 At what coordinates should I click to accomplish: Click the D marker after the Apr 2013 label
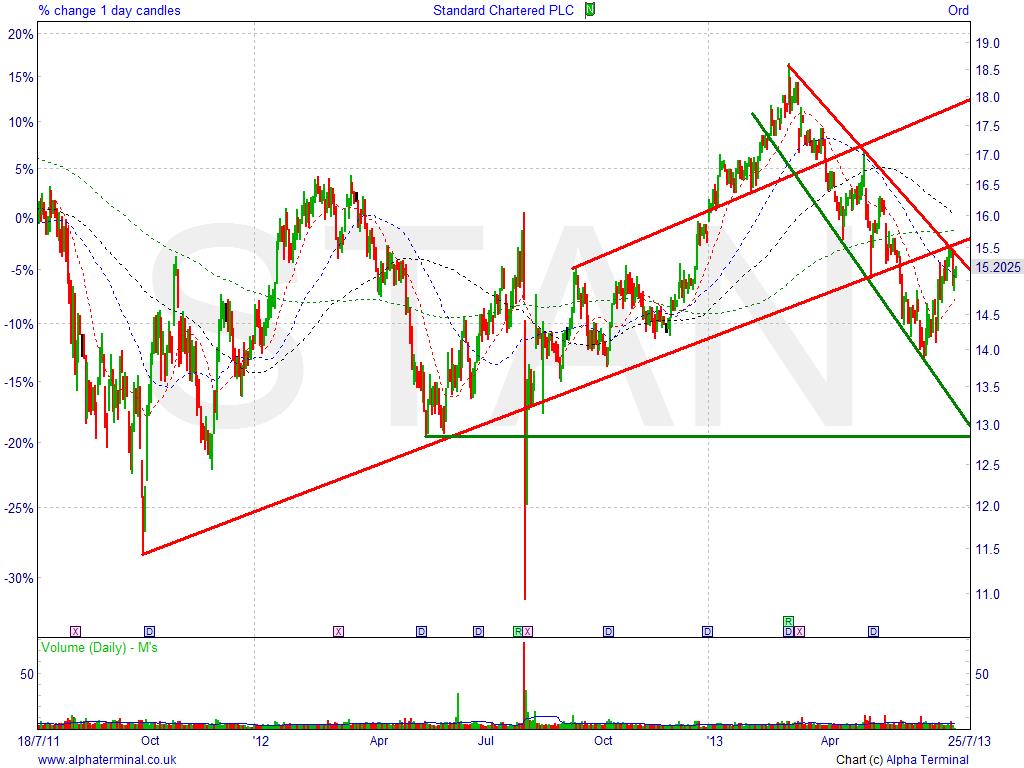(873, 631)
